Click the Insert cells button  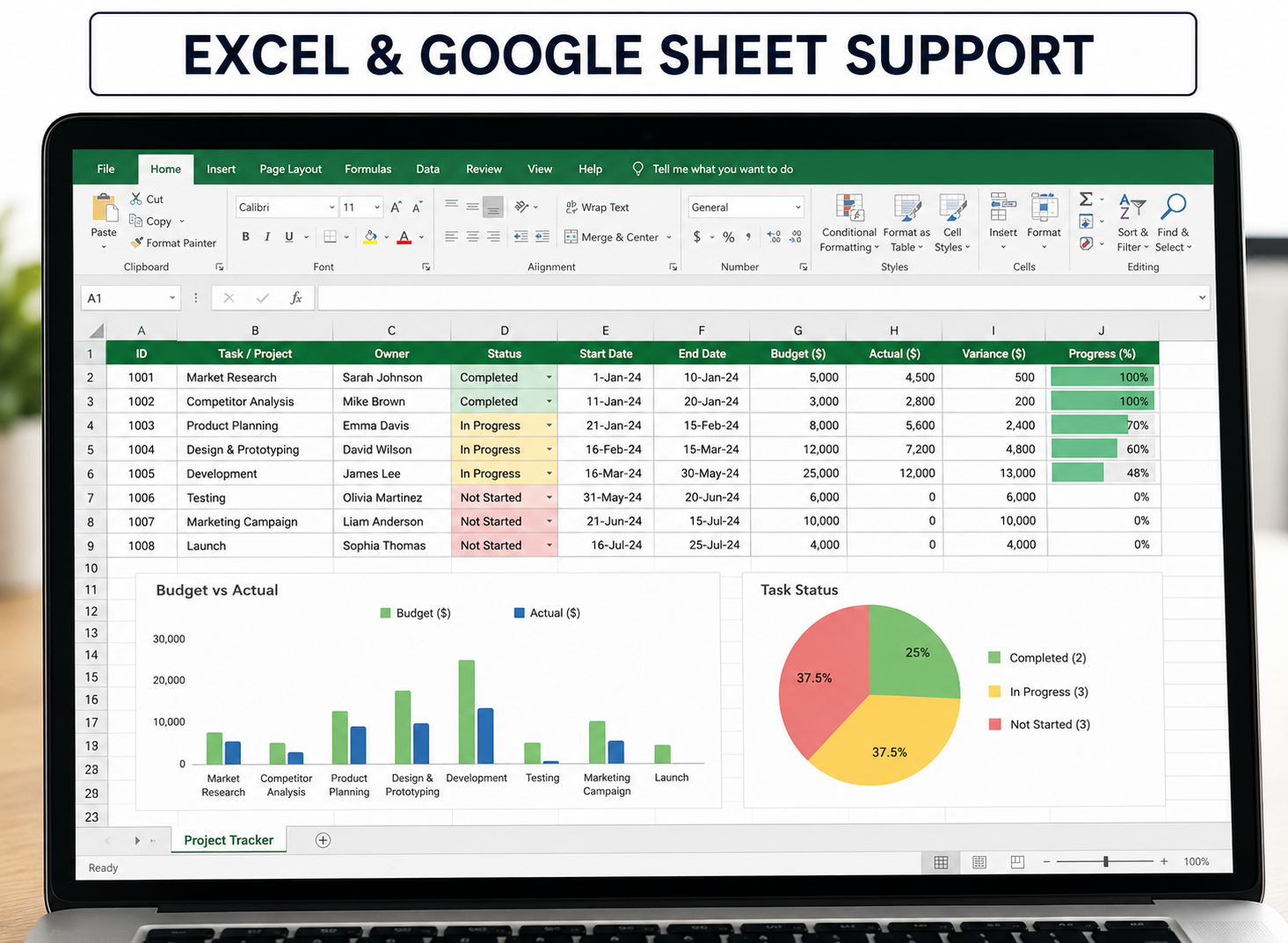coord(1003,220)
